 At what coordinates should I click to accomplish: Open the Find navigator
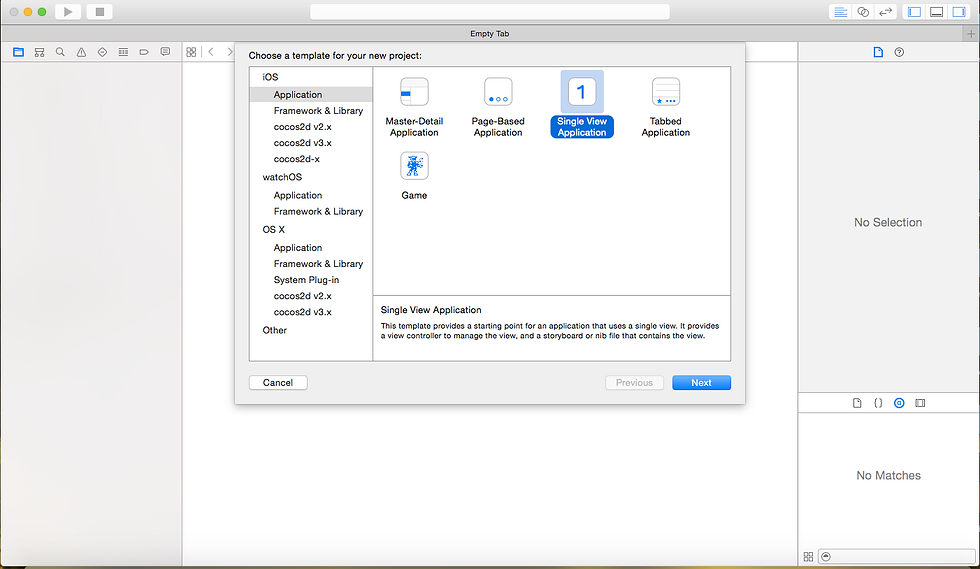[x=60, y=53]
